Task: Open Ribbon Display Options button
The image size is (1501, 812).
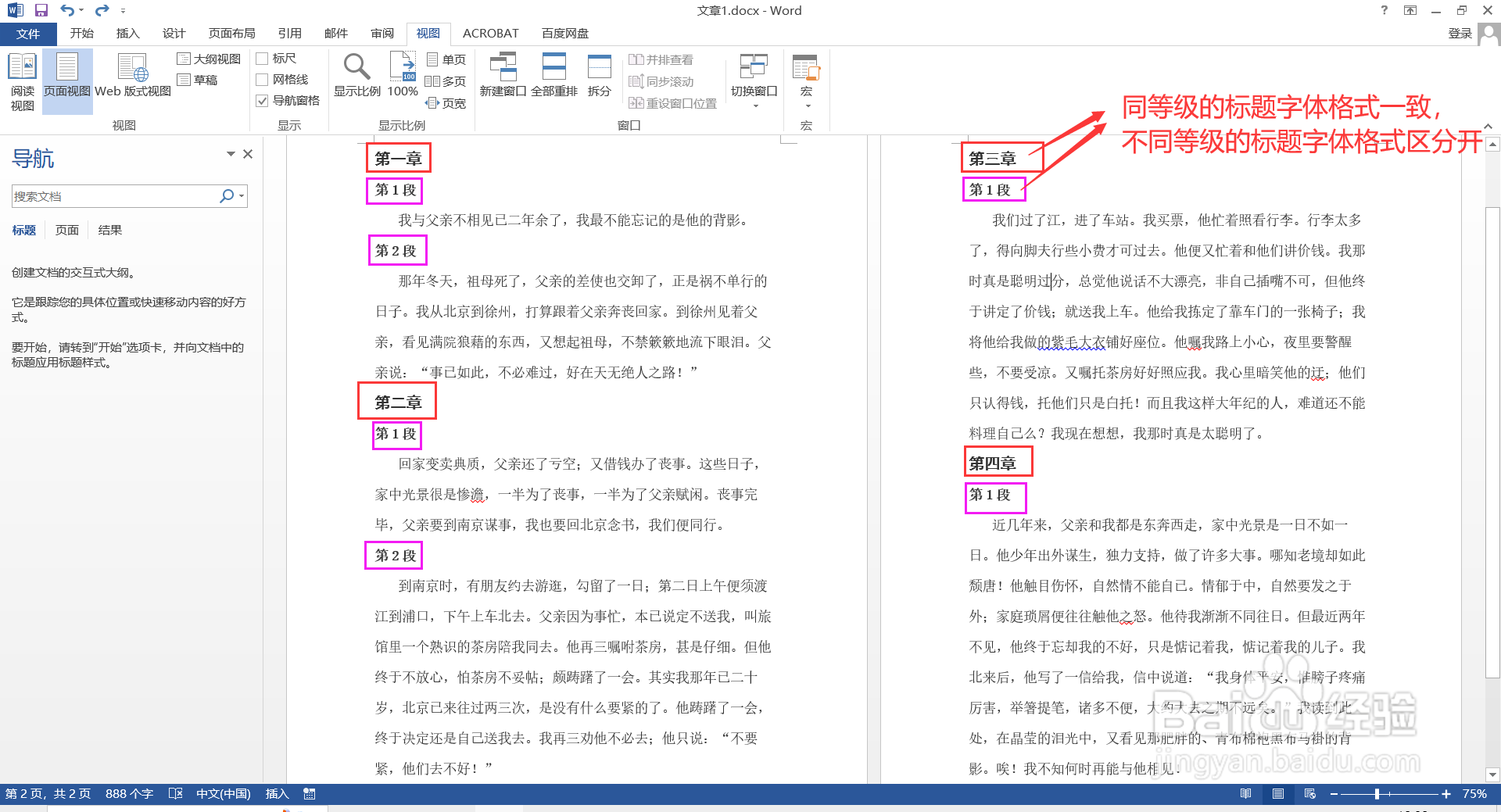Action: pos(1410,10)
